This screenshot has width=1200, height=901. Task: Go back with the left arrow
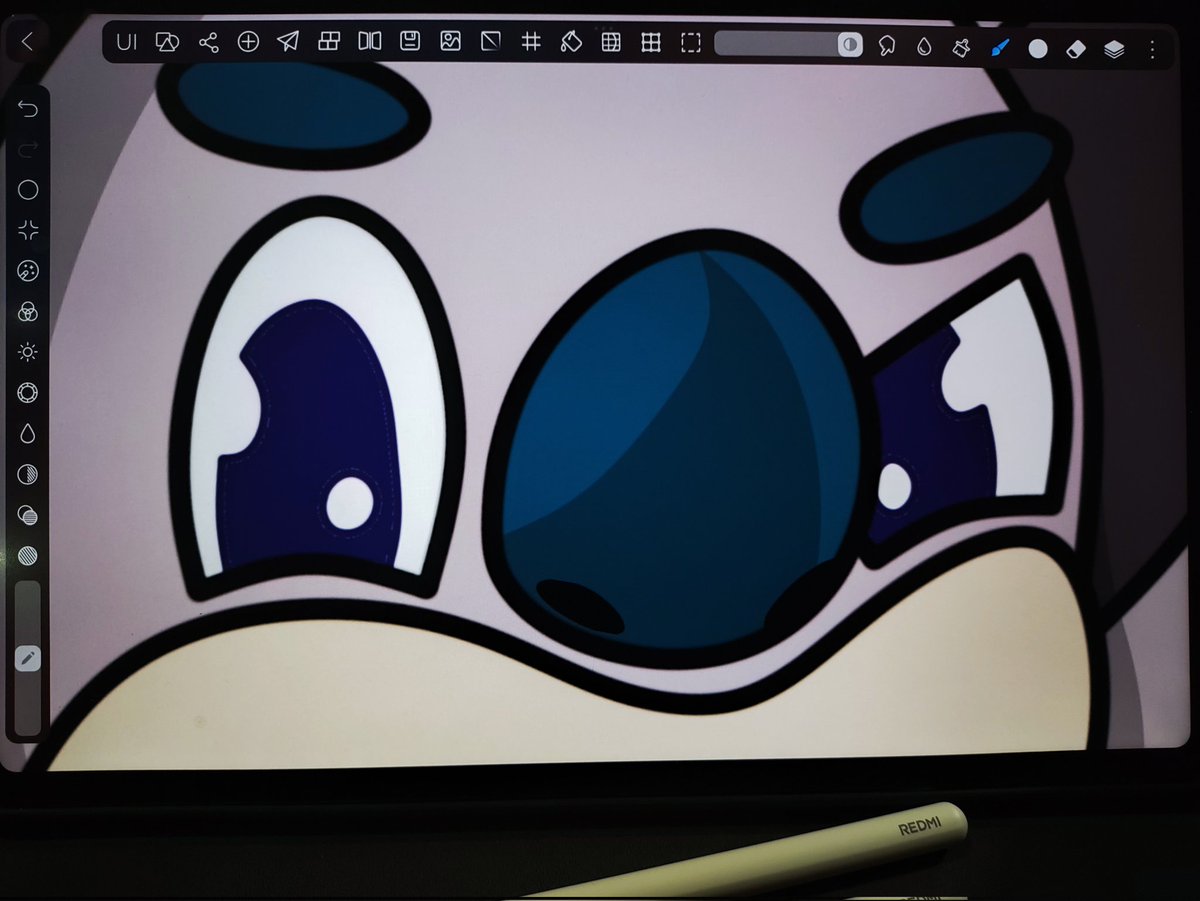pos(27,42)
